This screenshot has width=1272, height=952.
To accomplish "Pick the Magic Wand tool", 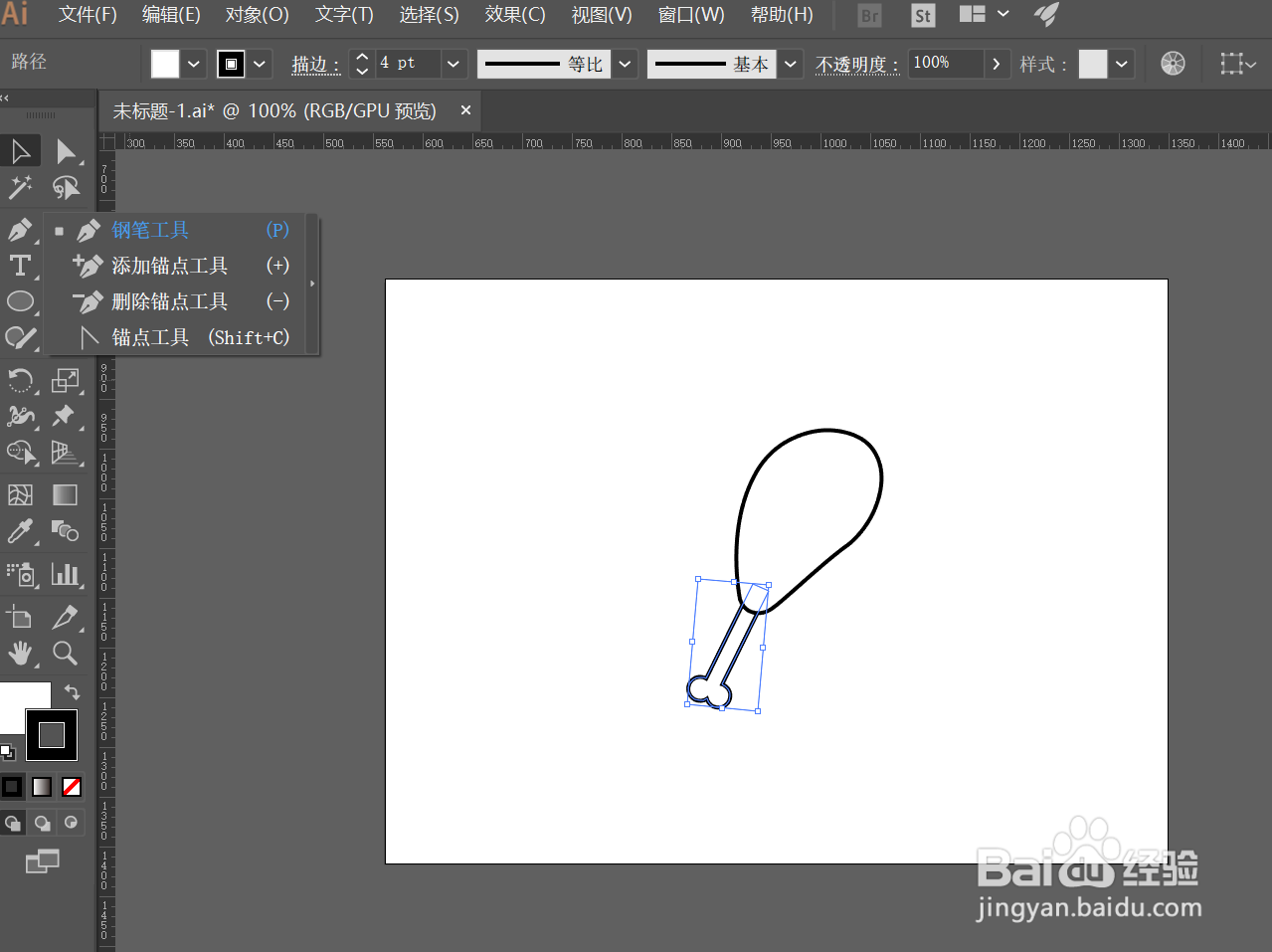I will tap(20, 187).
